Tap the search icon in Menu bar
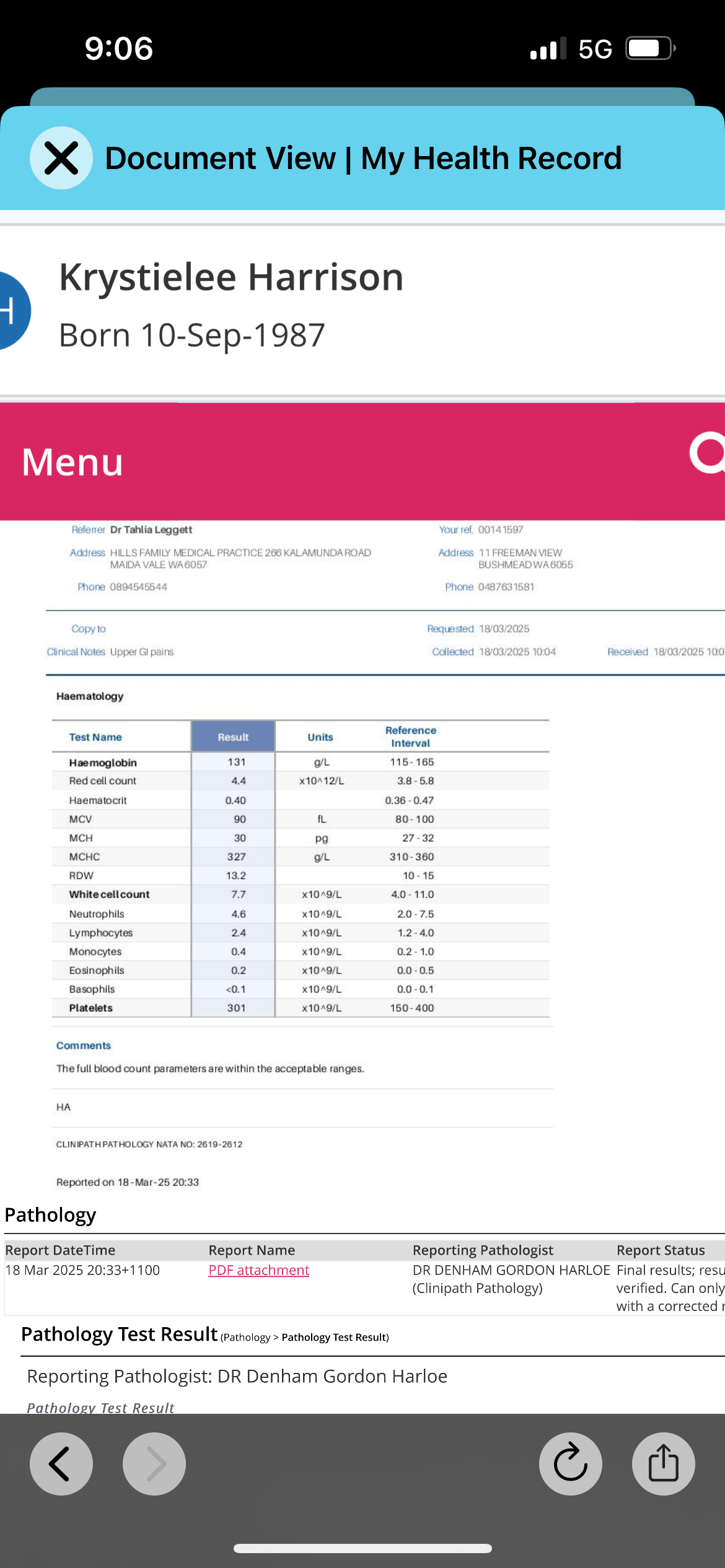This screenshot has width=725, height=1568. click(708, 453)
